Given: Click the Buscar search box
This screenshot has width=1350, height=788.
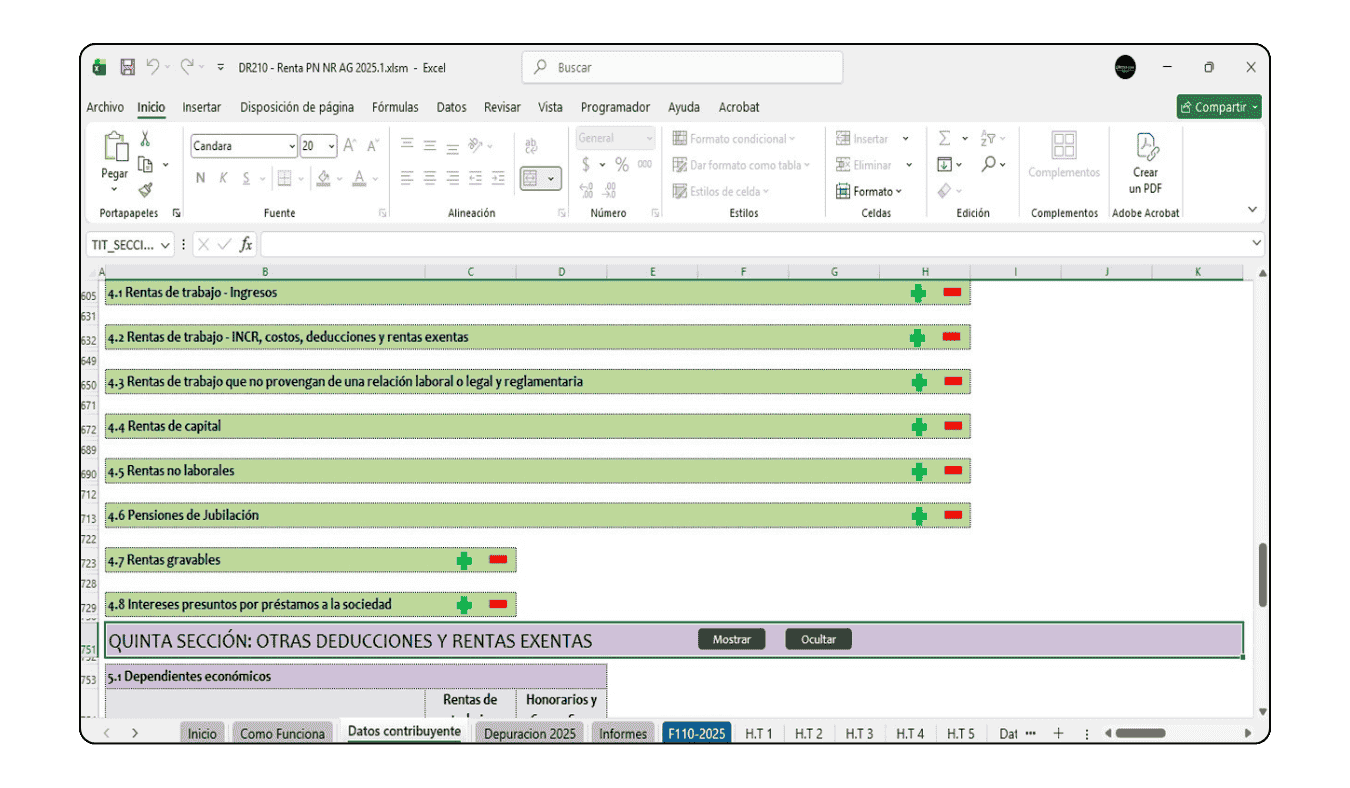Looking at the screenshot, I should click(x=682, y=67).
